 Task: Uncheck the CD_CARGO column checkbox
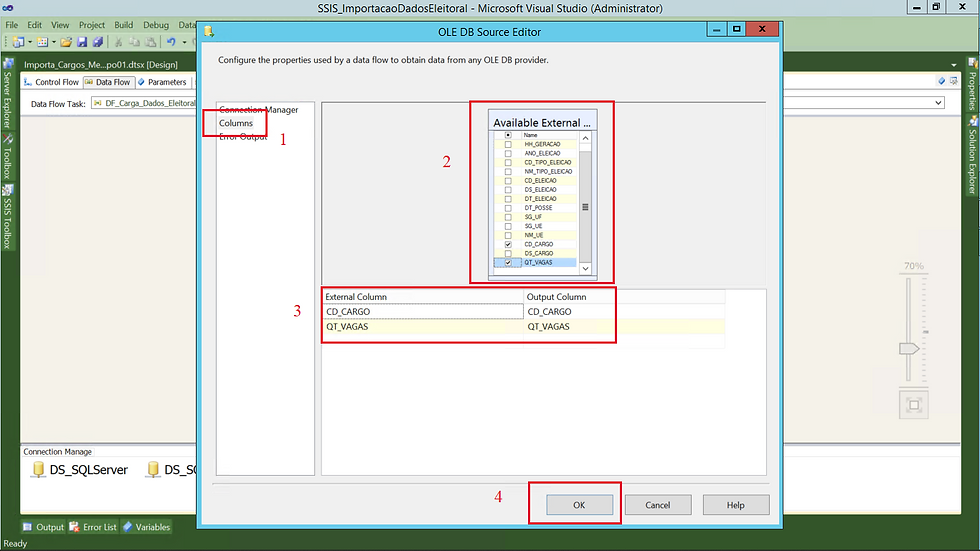click(508, 244)
